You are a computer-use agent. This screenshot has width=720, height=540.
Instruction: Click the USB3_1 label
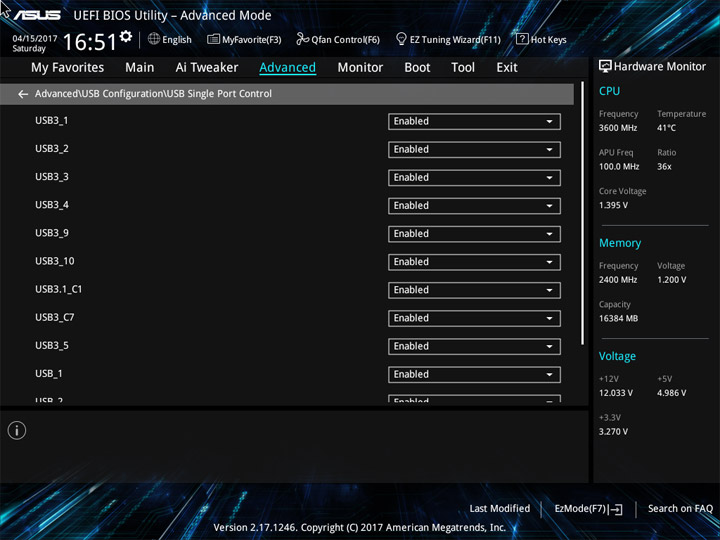(51, 121)
